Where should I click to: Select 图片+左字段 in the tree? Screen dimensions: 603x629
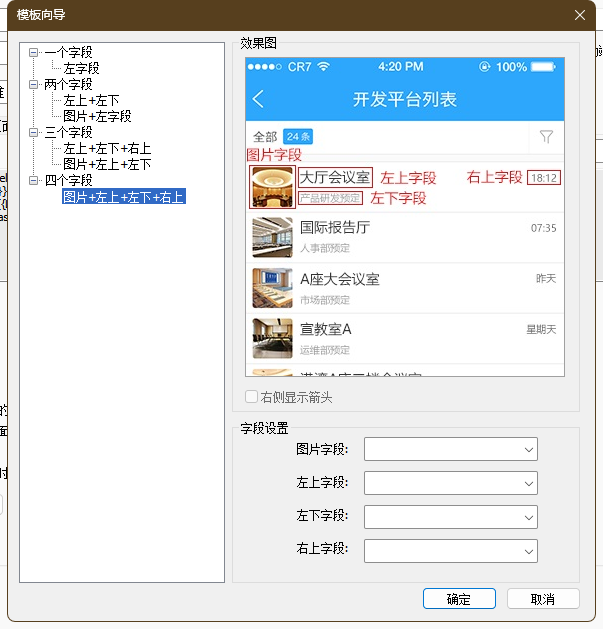(97, 116)
